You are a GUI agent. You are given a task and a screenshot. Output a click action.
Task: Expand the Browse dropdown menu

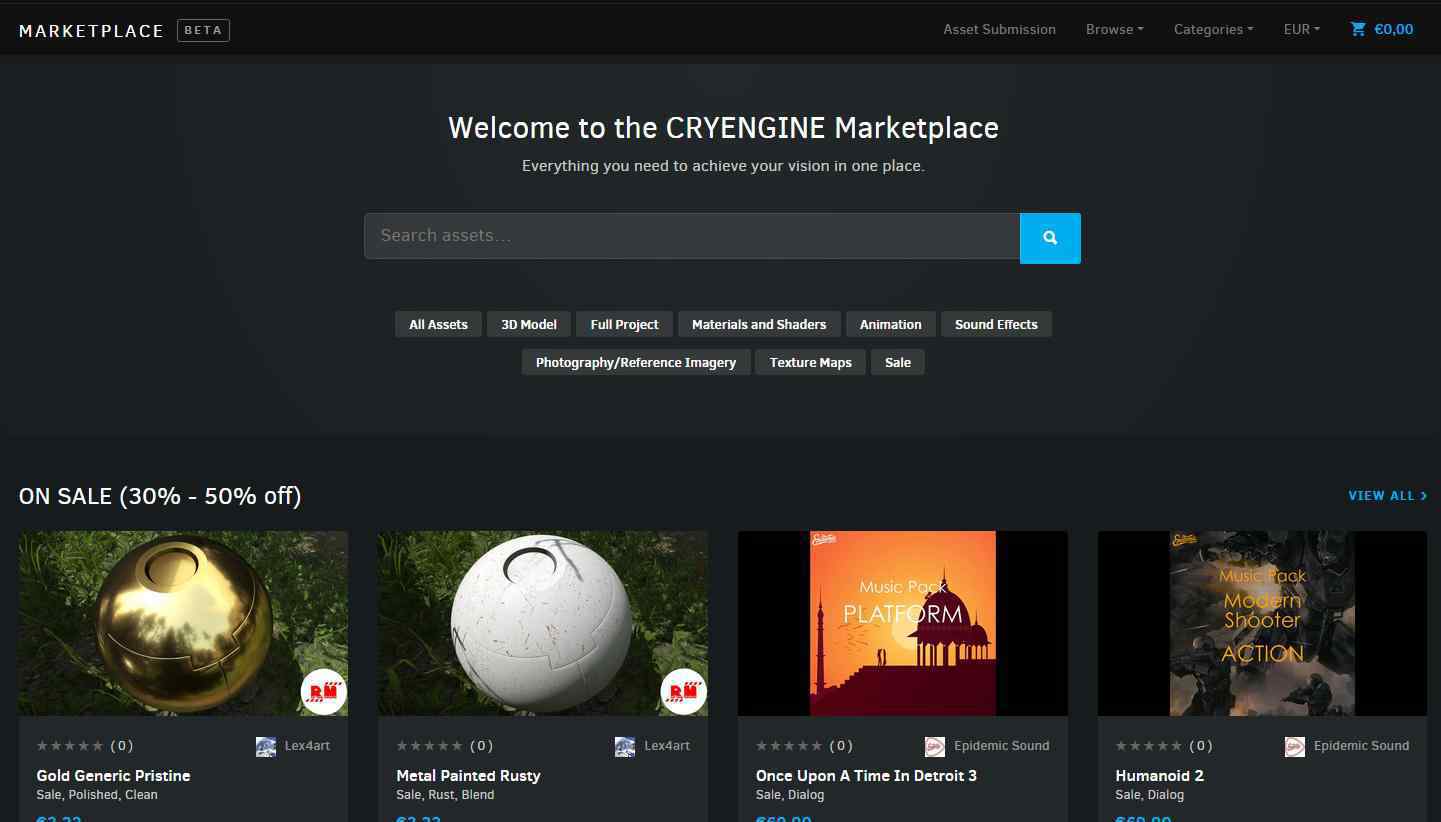click(x=1114, y=29)
